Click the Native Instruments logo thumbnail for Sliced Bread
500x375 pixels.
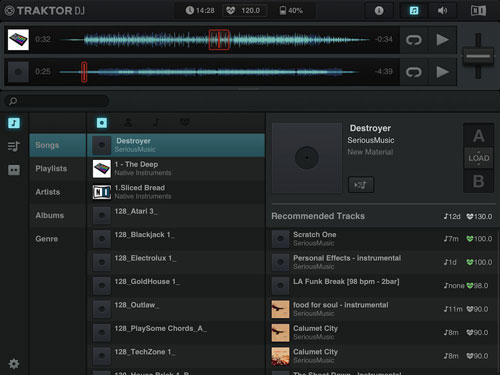click(x=102, y=192)
